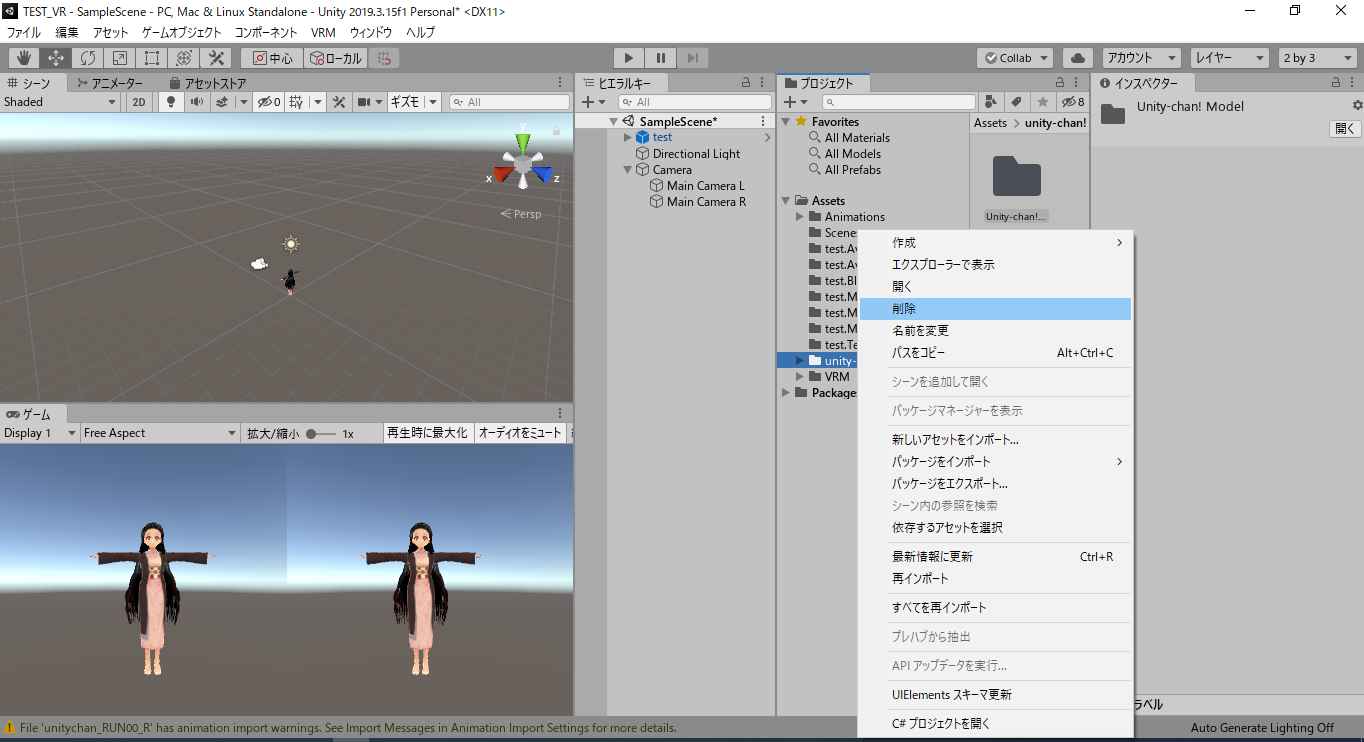Screen dimensions: 1364x742
Task: Choose すべてを再インポート in context menu
Action: 995,608
